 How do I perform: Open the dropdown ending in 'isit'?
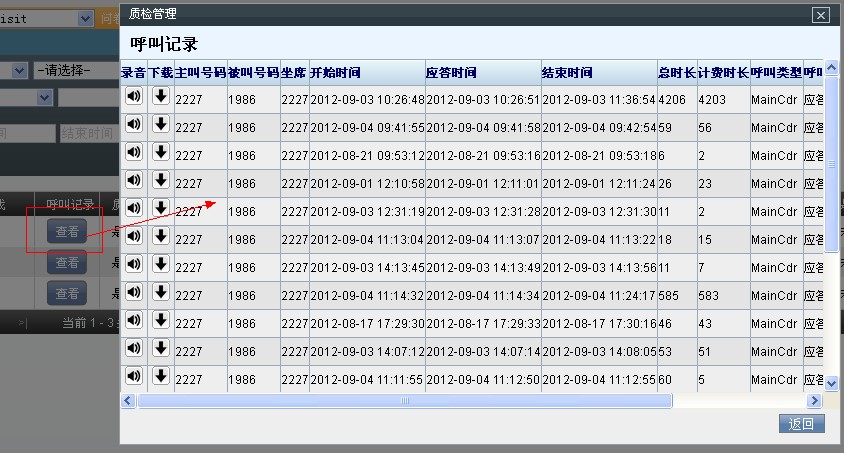tap(47, 19)
